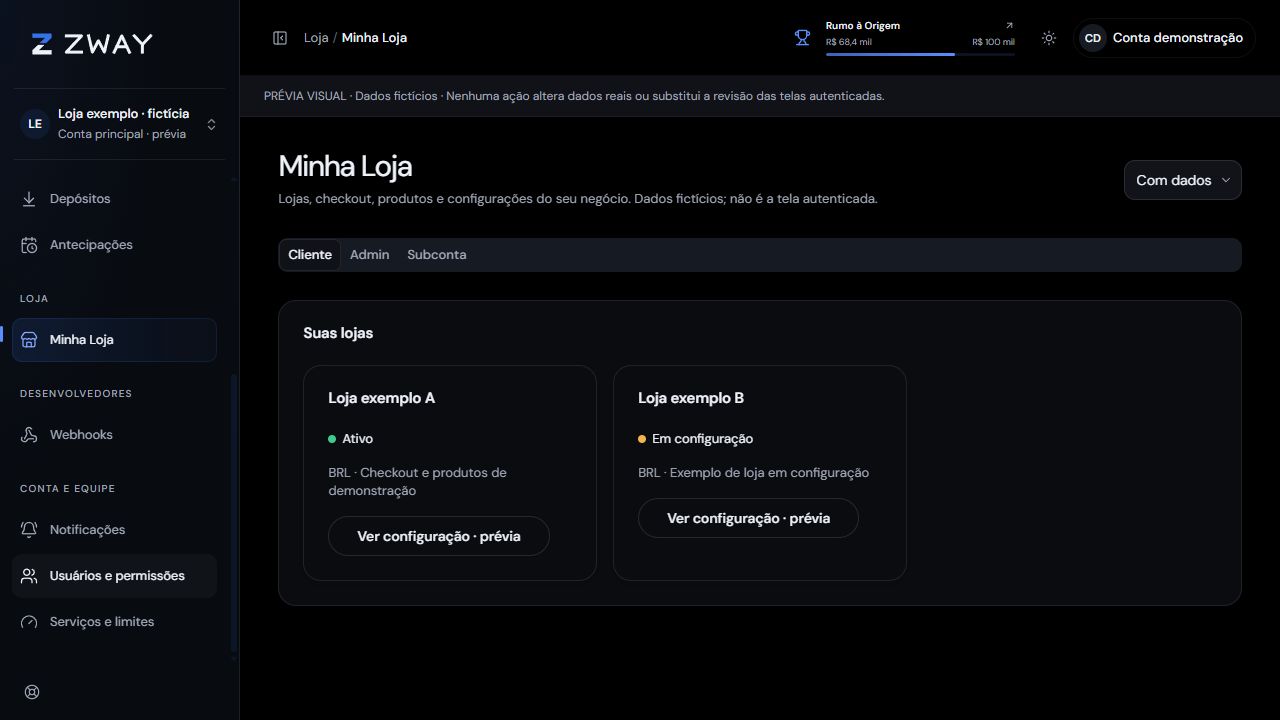
Task: Click the Webhooks icon in sidebar
Action: (29, 435)
